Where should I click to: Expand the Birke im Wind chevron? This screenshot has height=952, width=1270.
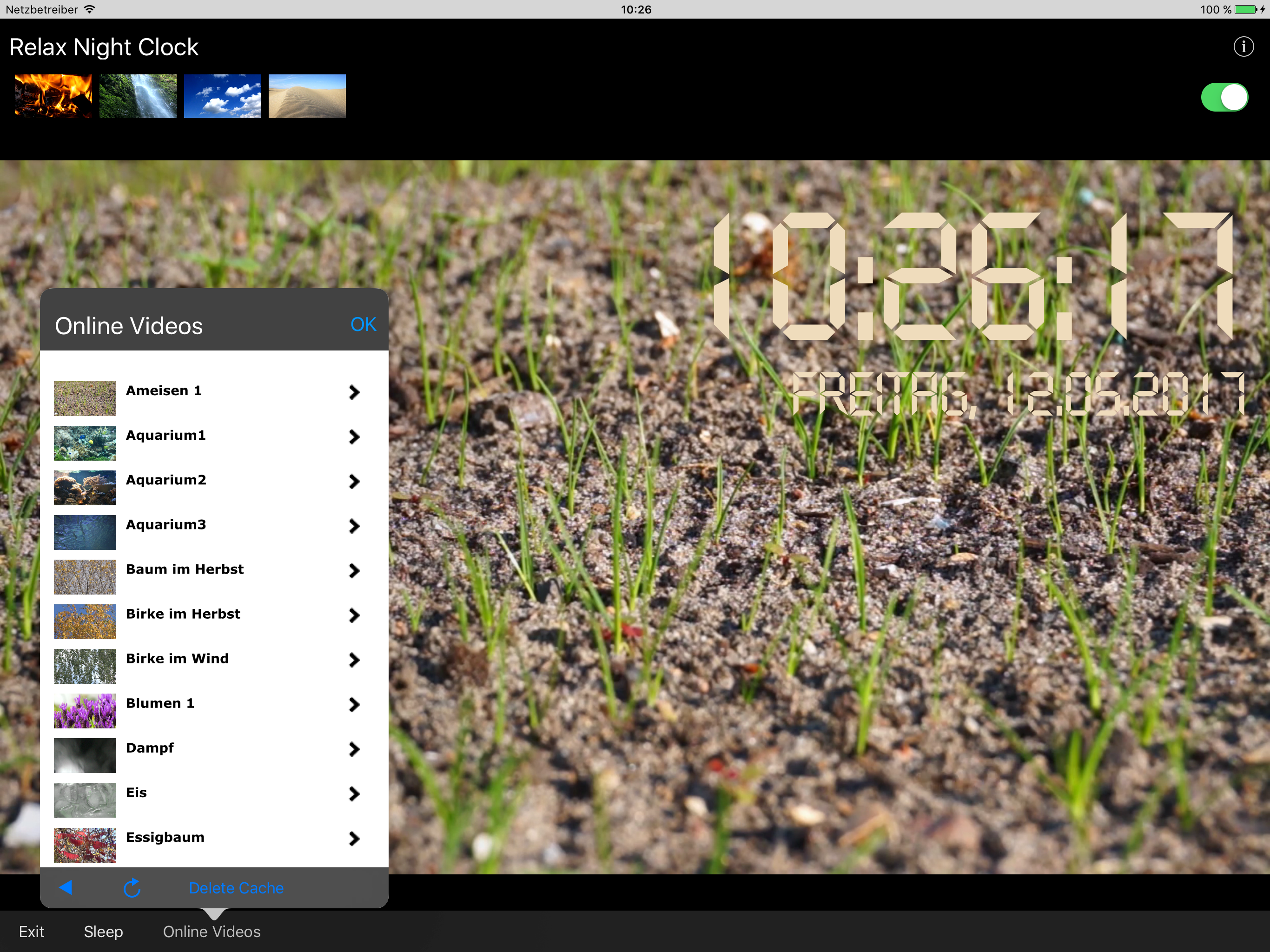tap(354, 661)
